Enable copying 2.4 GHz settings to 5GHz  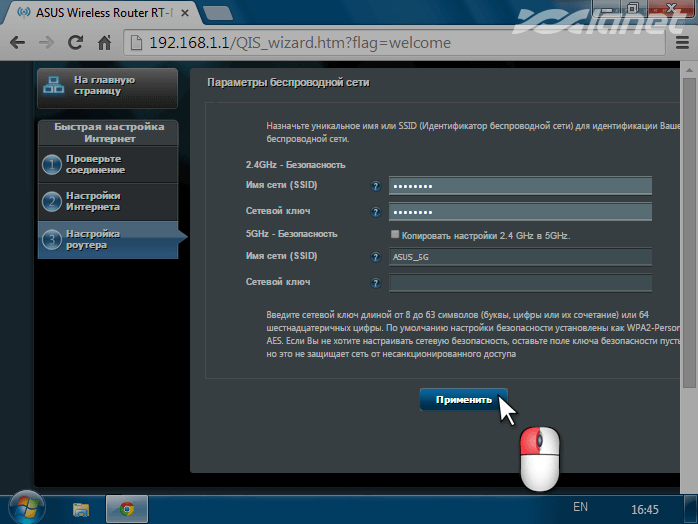395,234
